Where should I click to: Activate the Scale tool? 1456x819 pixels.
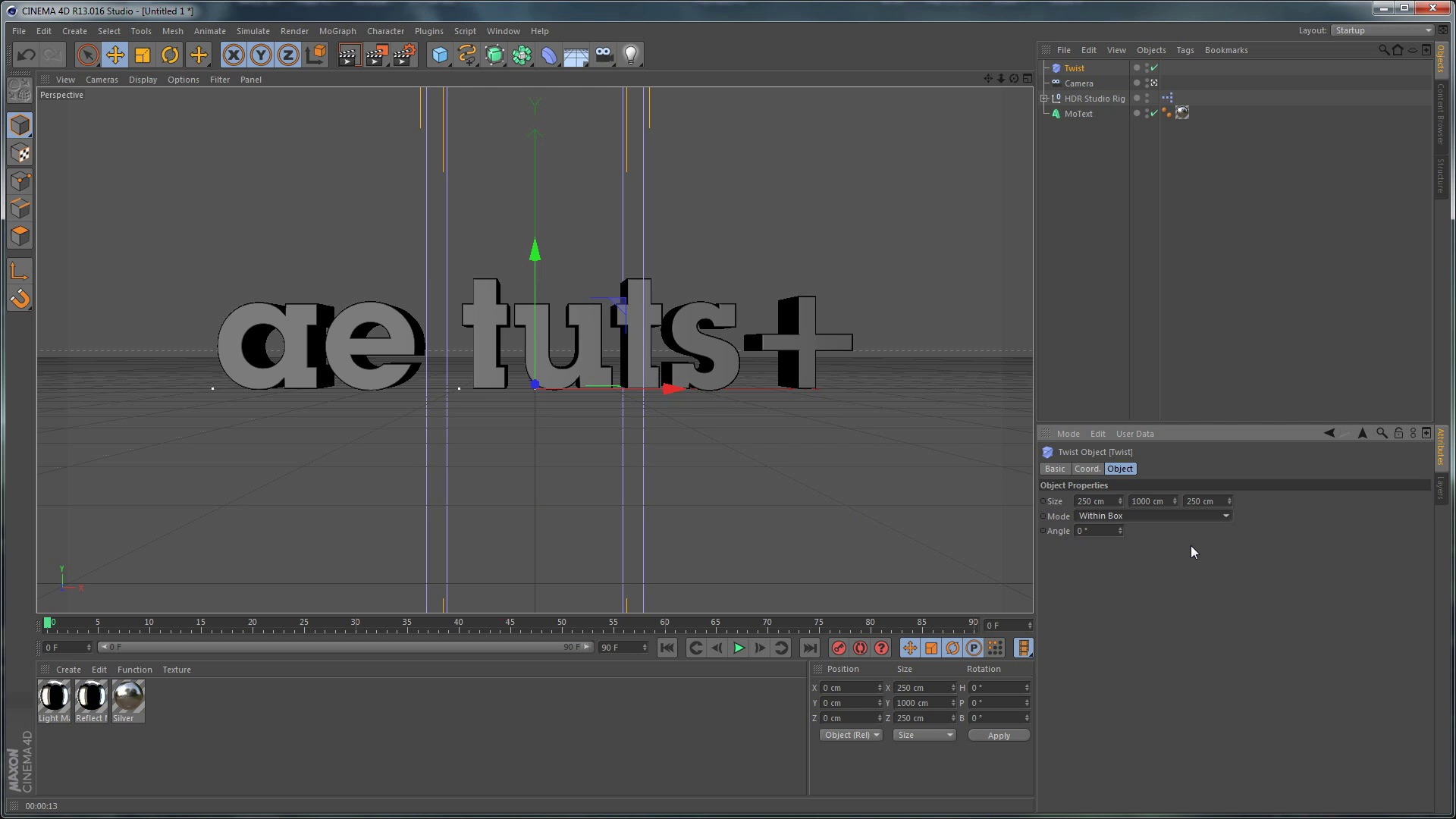coord(143,55)
